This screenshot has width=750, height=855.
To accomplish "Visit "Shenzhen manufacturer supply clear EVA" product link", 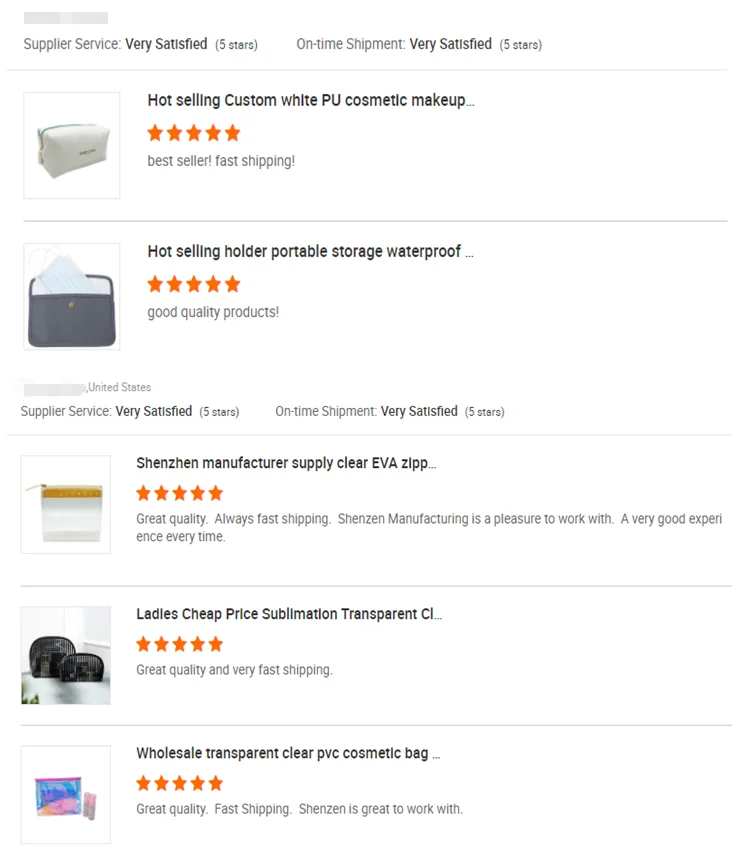I will click(286, 463).
